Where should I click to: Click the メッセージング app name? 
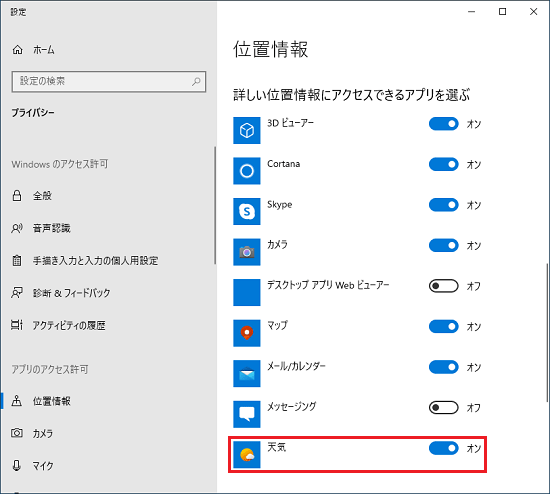click(x=291, y=406)
